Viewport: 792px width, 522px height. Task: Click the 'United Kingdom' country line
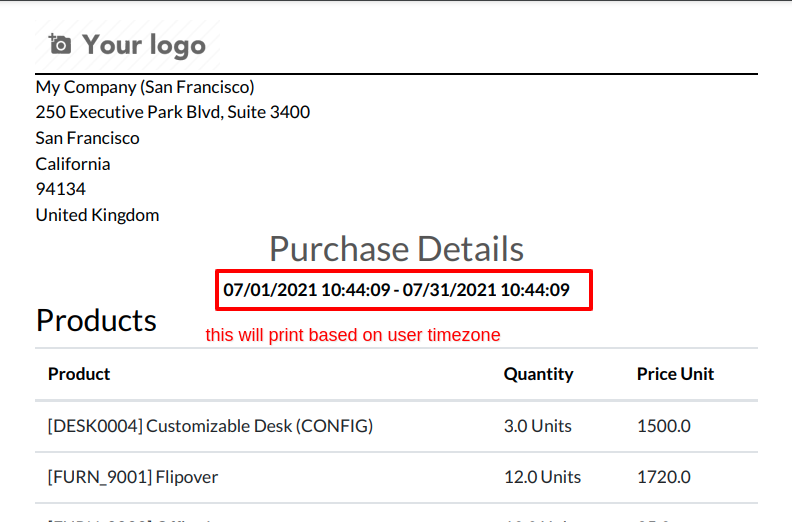pyautogui.click(x=97, y=215)
